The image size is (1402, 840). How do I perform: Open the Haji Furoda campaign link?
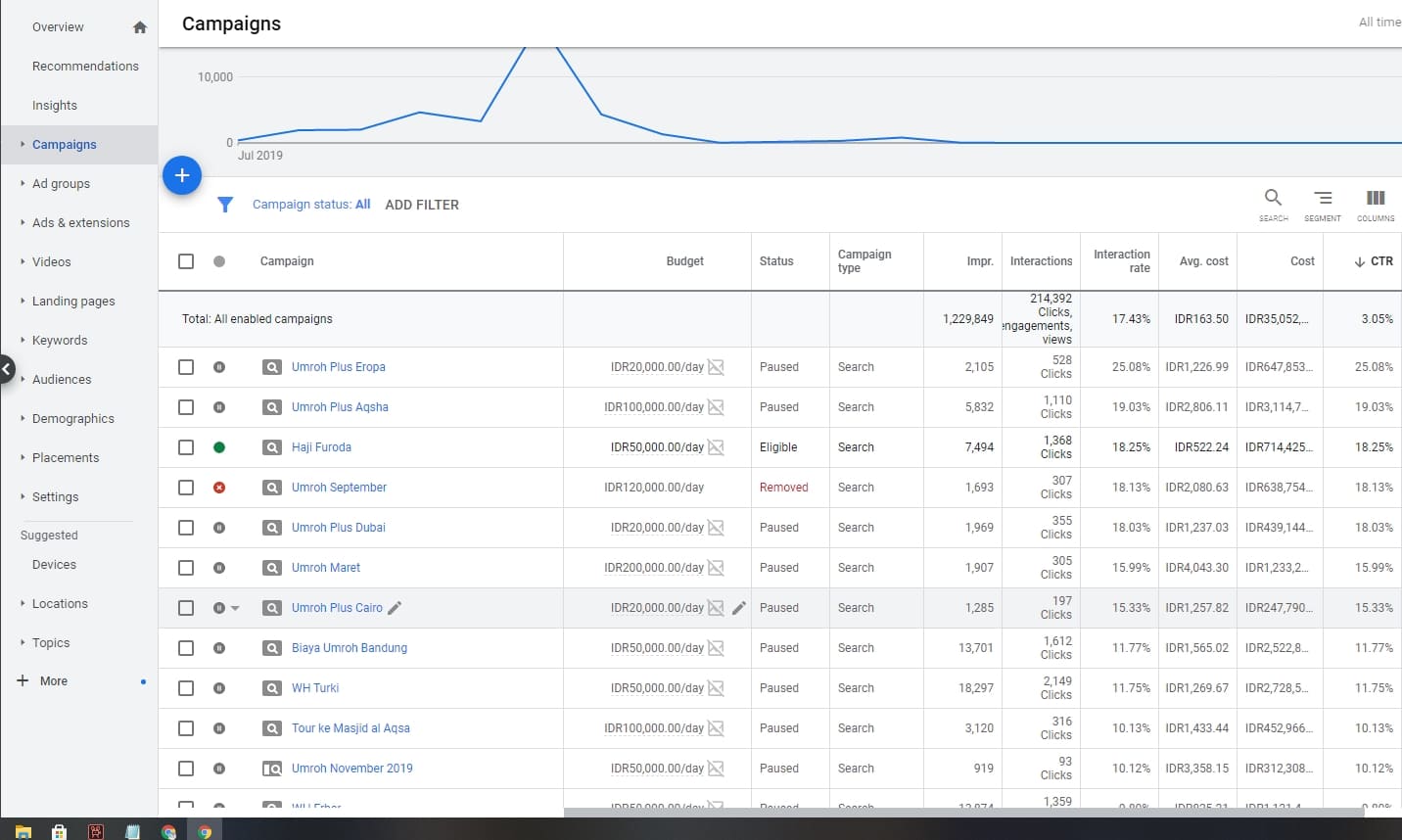[321, 447]
